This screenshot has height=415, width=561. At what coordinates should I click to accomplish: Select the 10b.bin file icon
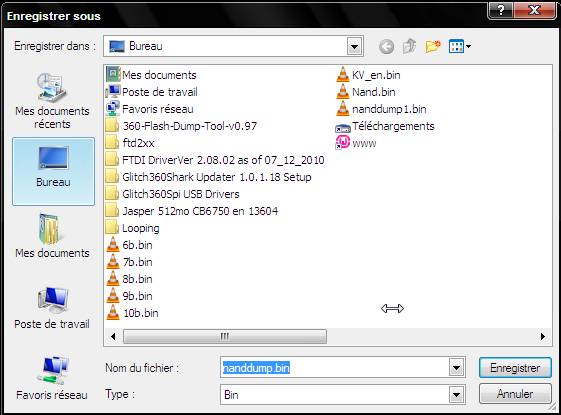pos(113,312)
